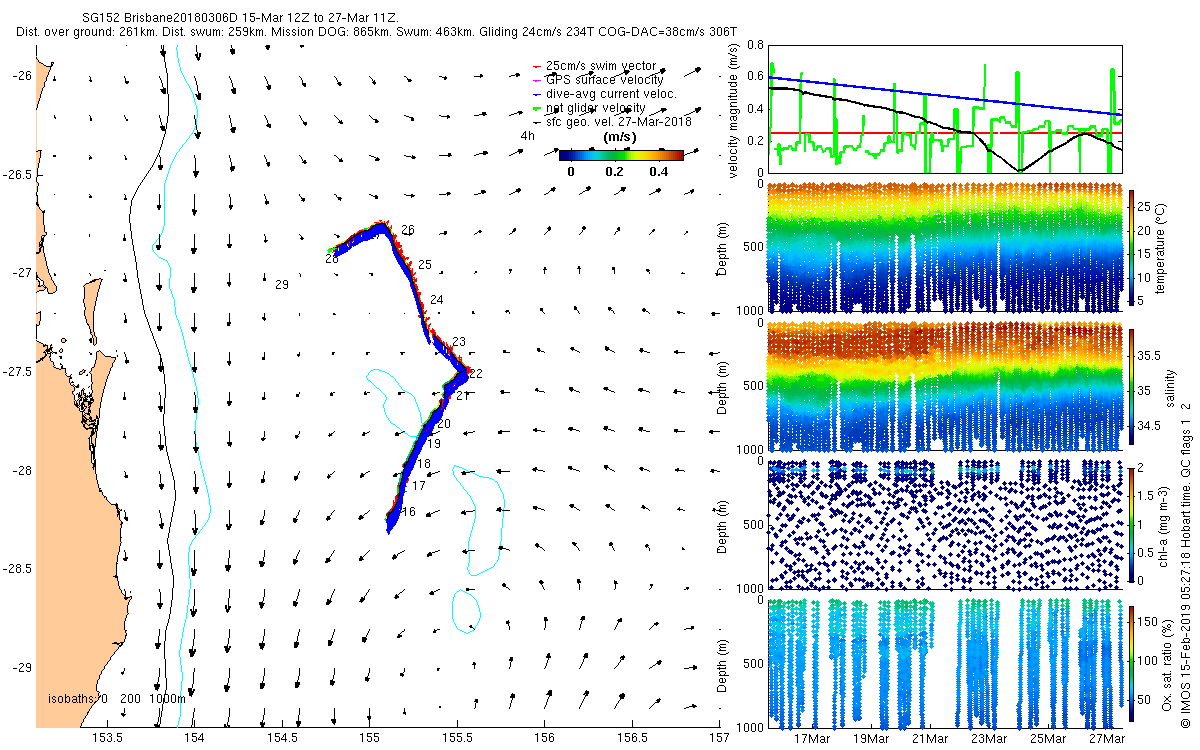Click day marker 18 on the glider track
This screenshot has height=750, width=1200.
tap(424, 464)
